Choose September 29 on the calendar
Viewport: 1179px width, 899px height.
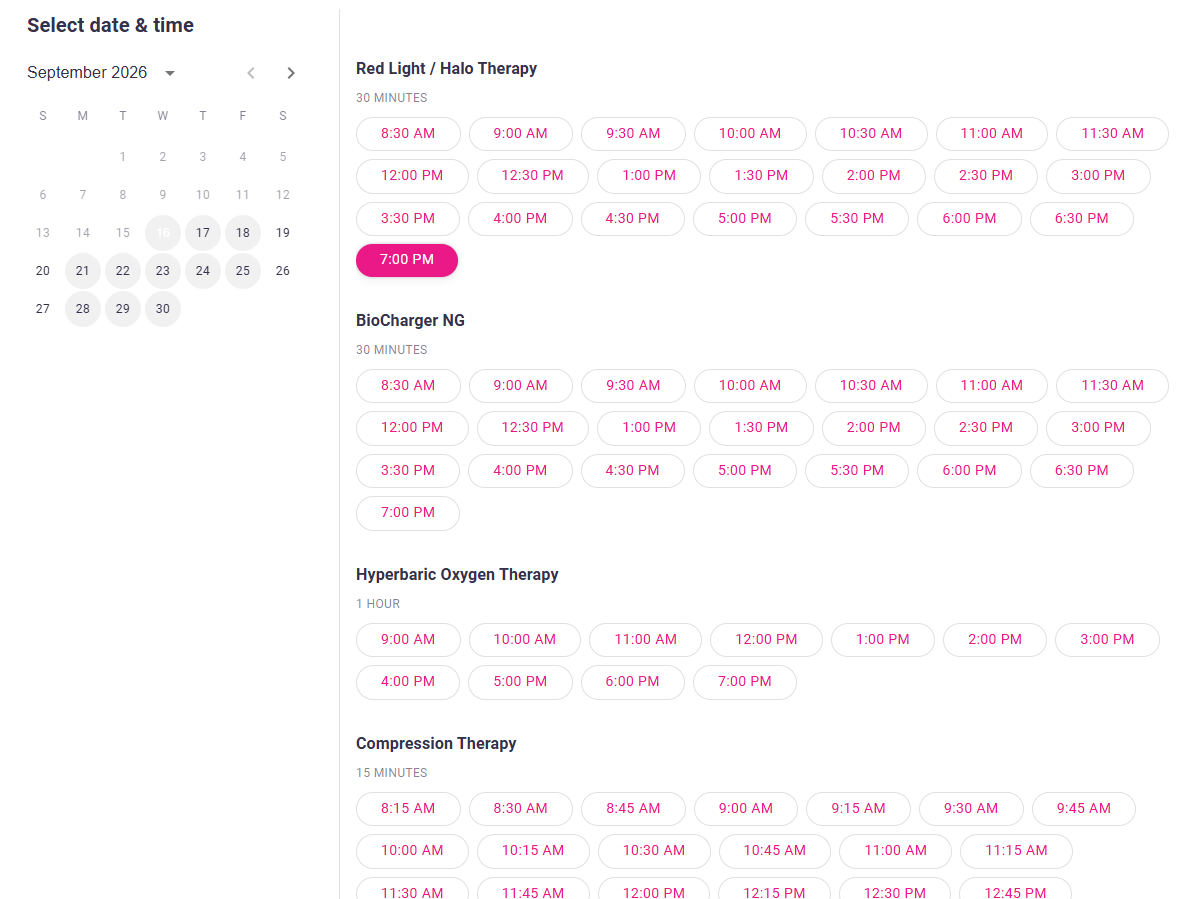[x=123, y=309]
